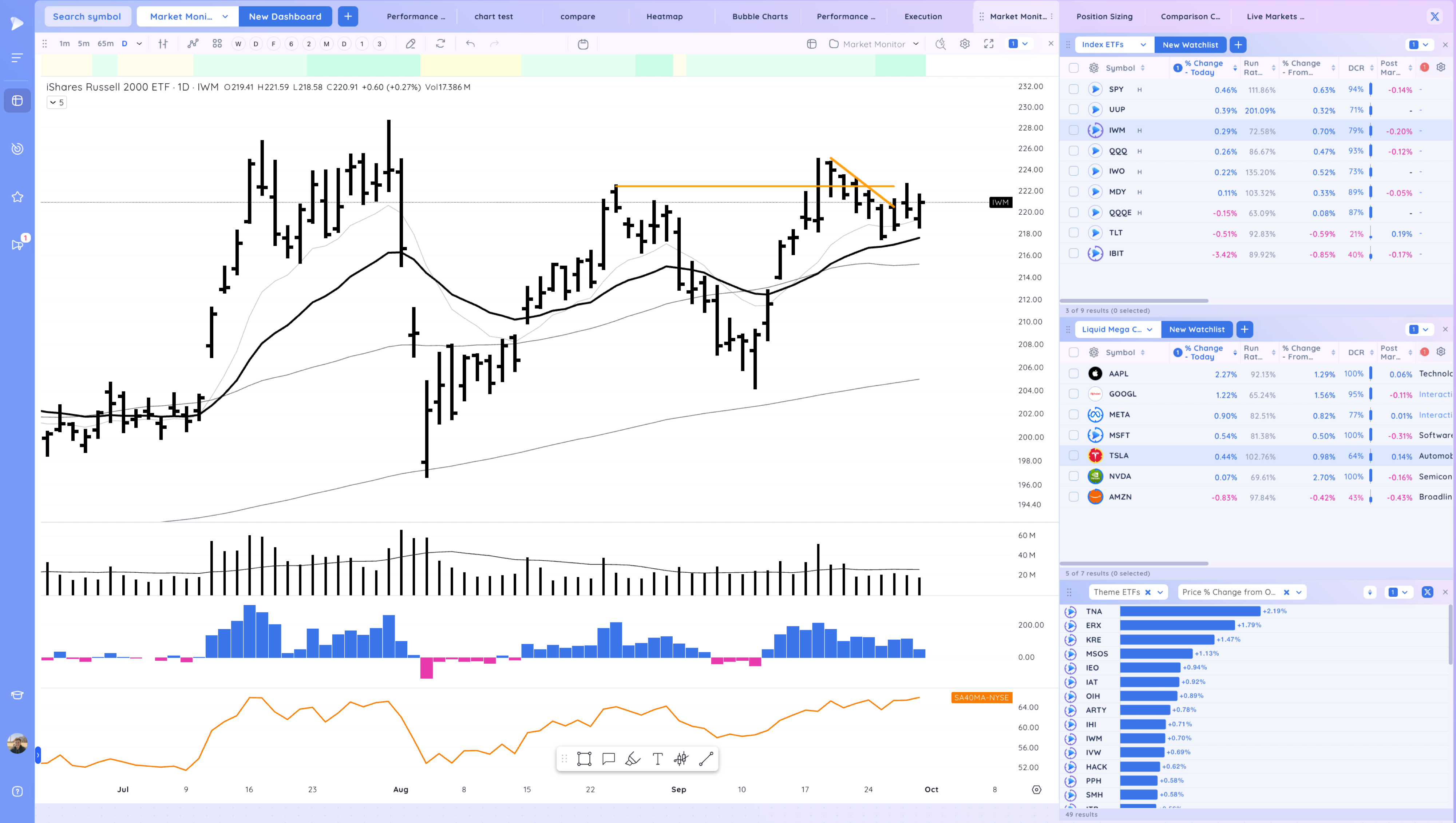The width and height of the screenshot is (1456, 823).
Task: Toggle select-all checkbox in Index ETFs header
Action: tap(1073, 68)
